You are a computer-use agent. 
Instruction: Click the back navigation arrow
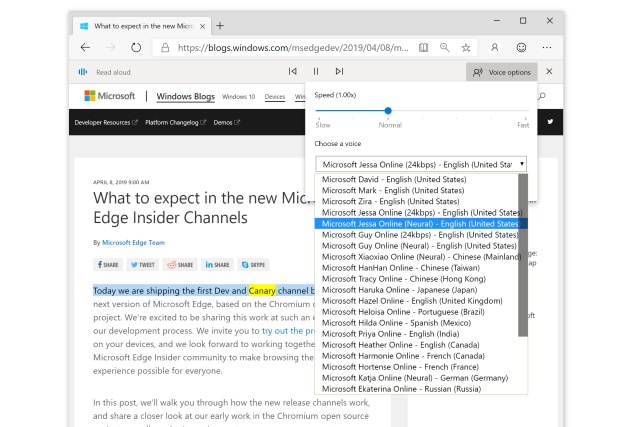pyautogui.click(x=85, y=47)
